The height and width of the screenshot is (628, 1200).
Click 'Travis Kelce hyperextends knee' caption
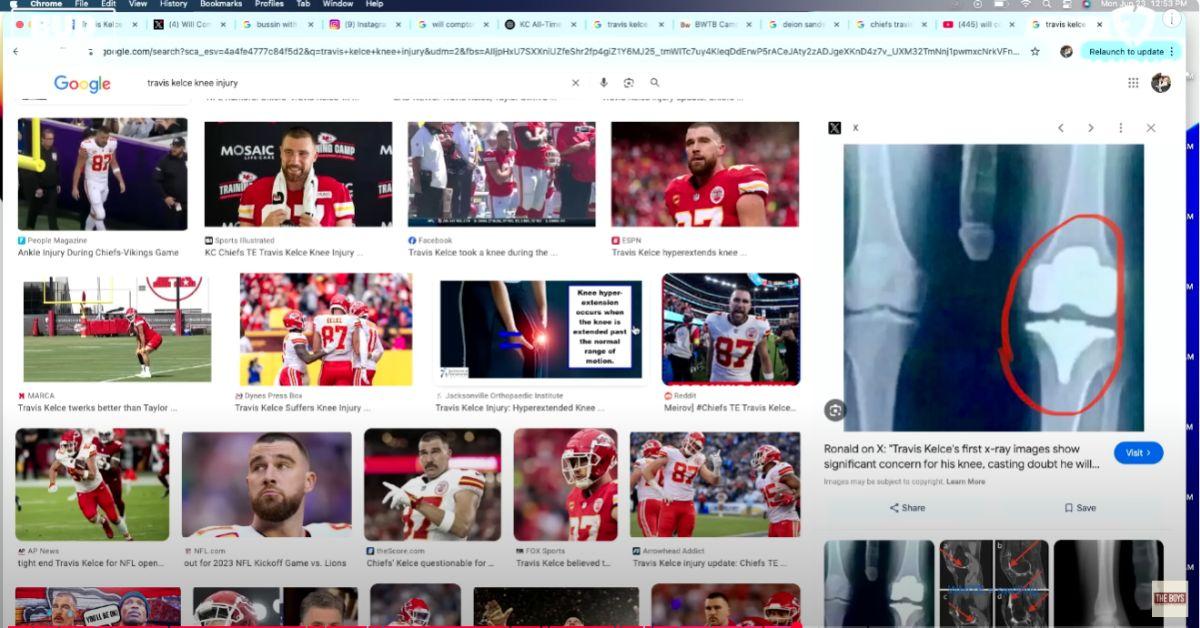(x=679, y=253)
